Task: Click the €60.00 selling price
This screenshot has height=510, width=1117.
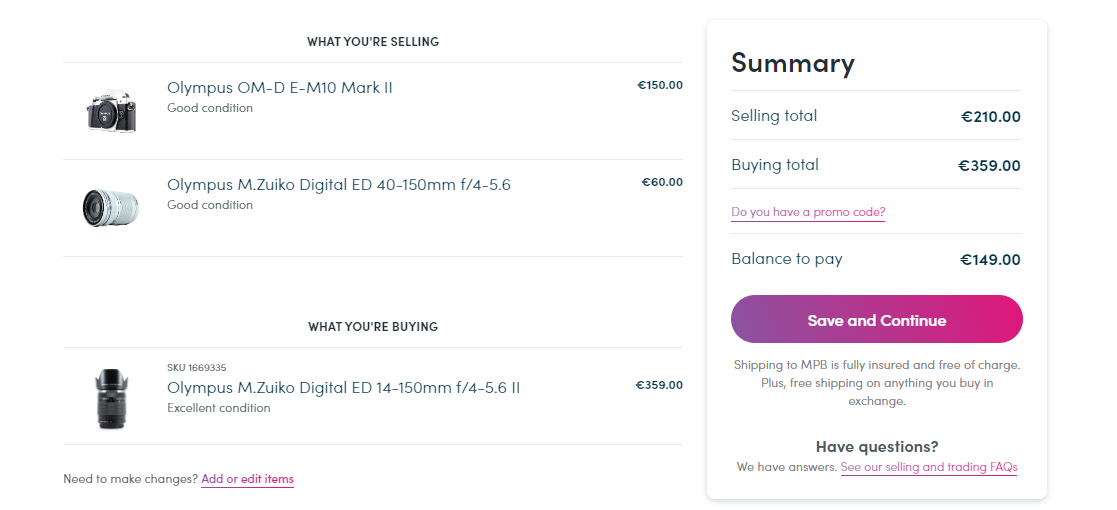Action: coord(662,182)
